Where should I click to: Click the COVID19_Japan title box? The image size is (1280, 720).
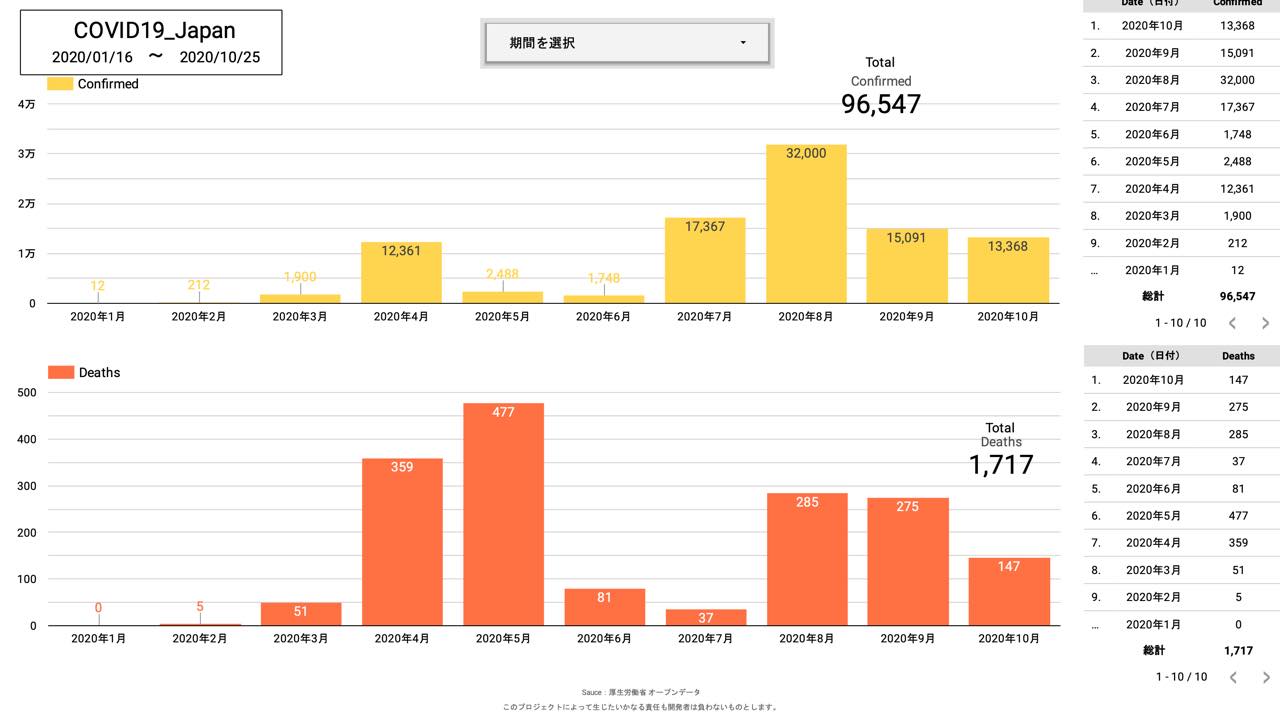click(x=151, y=43)
